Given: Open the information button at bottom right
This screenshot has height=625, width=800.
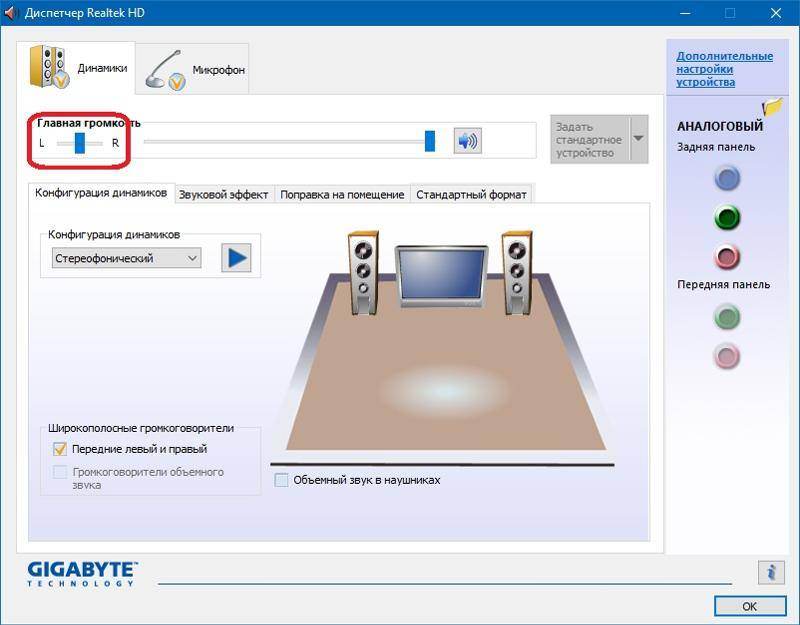Looking at the screenshot, I should [x=771, y=572].
